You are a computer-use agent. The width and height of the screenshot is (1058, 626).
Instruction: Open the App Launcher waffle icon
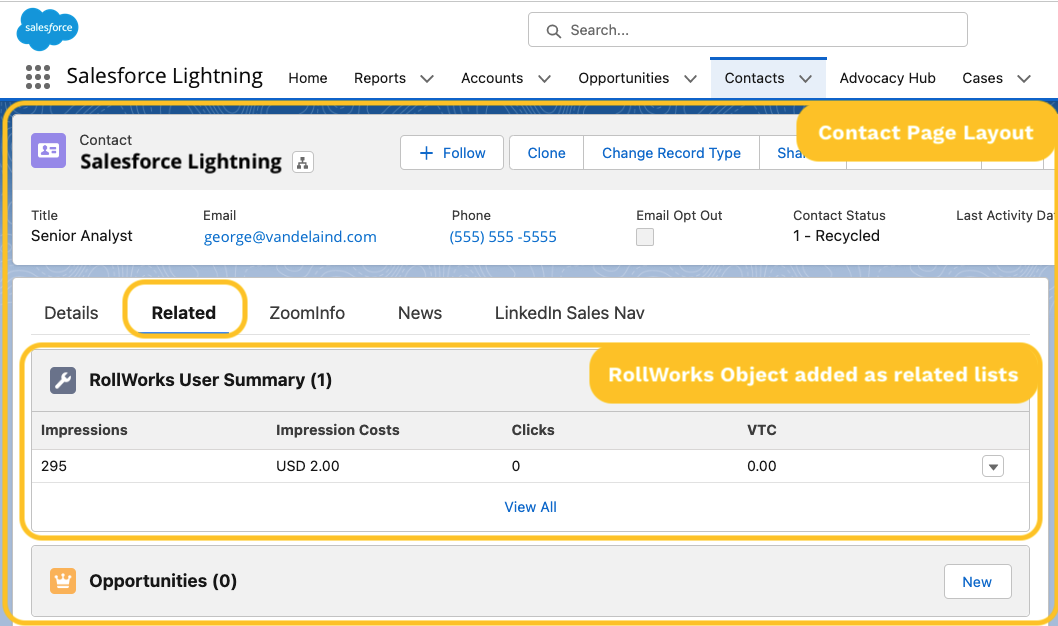(37, 77)
